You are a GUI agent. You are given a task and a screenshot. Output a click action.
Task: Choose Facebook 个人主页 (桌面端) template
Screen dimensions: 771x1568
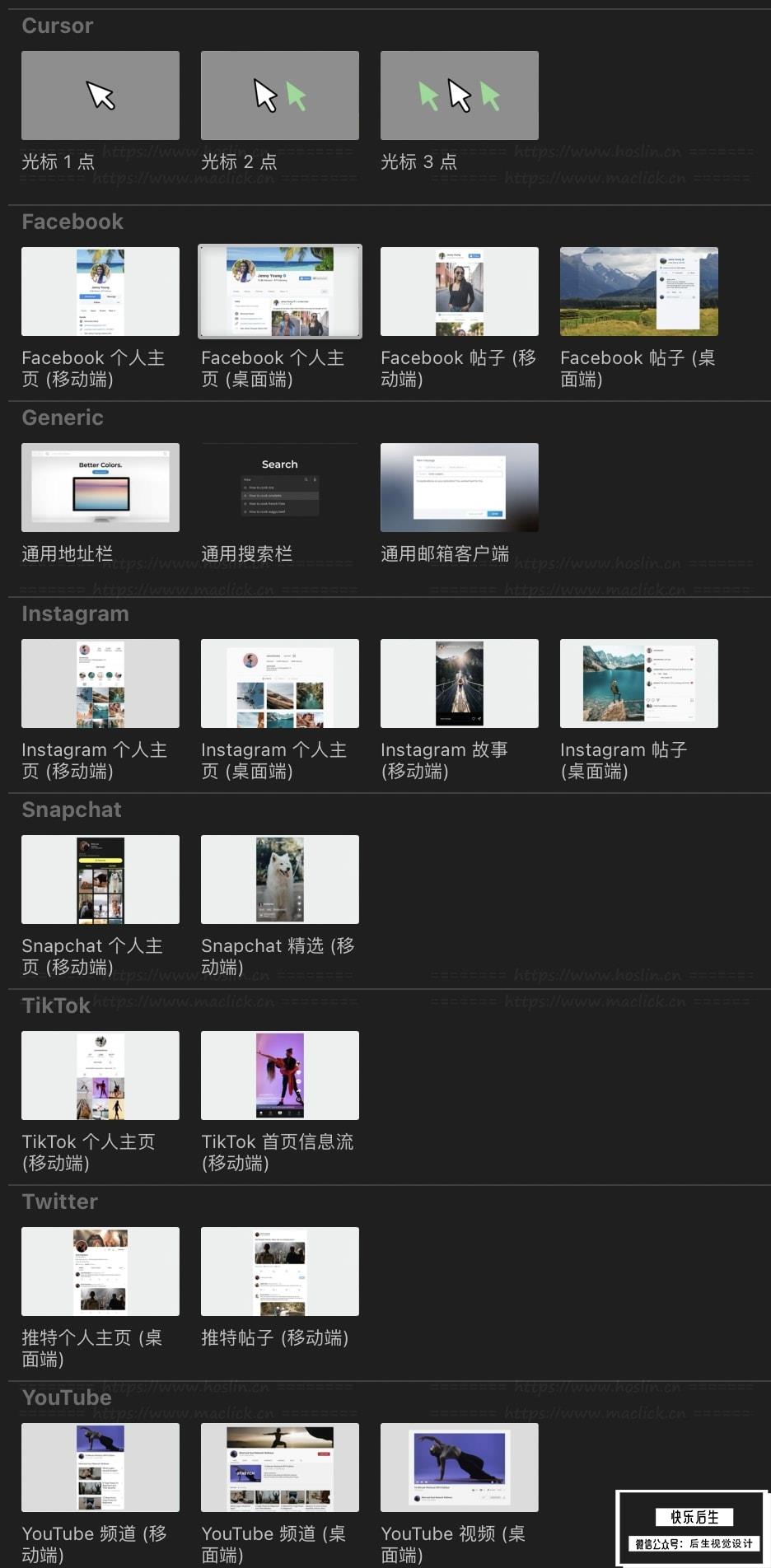coord(280,292)
